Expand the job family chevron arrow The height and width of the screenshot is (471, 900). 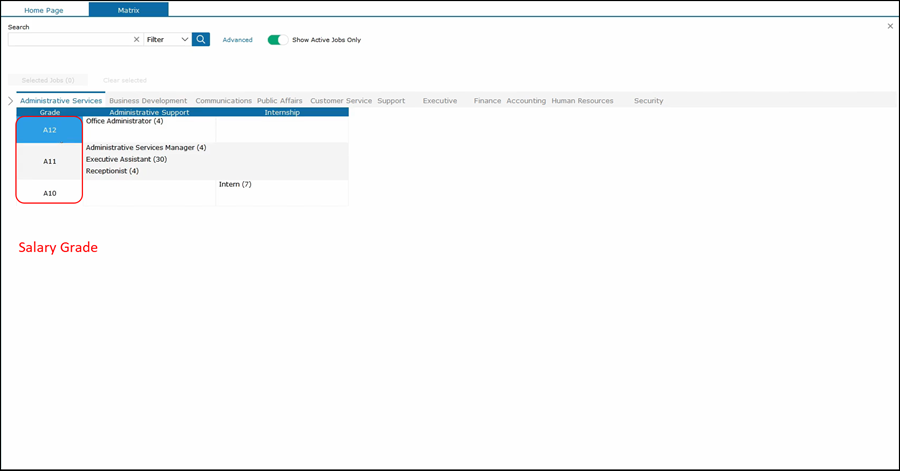pos(10,101)
